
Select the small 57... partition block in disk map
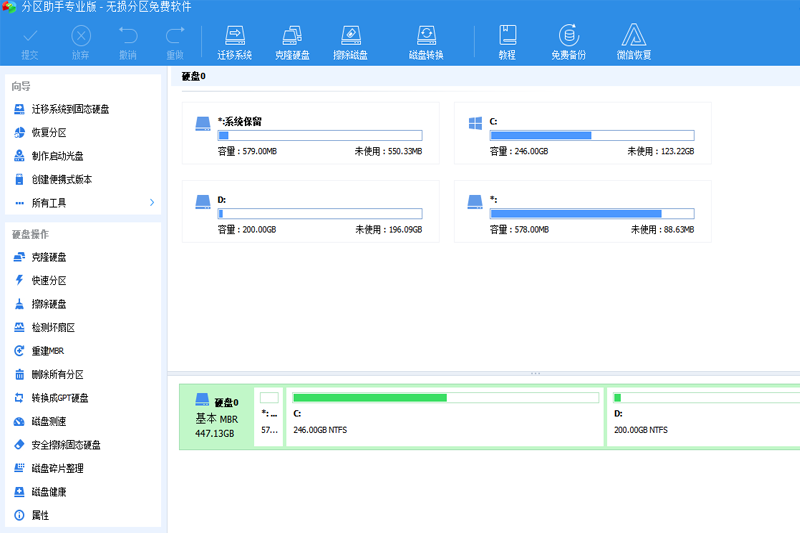[x=269, y=417]
